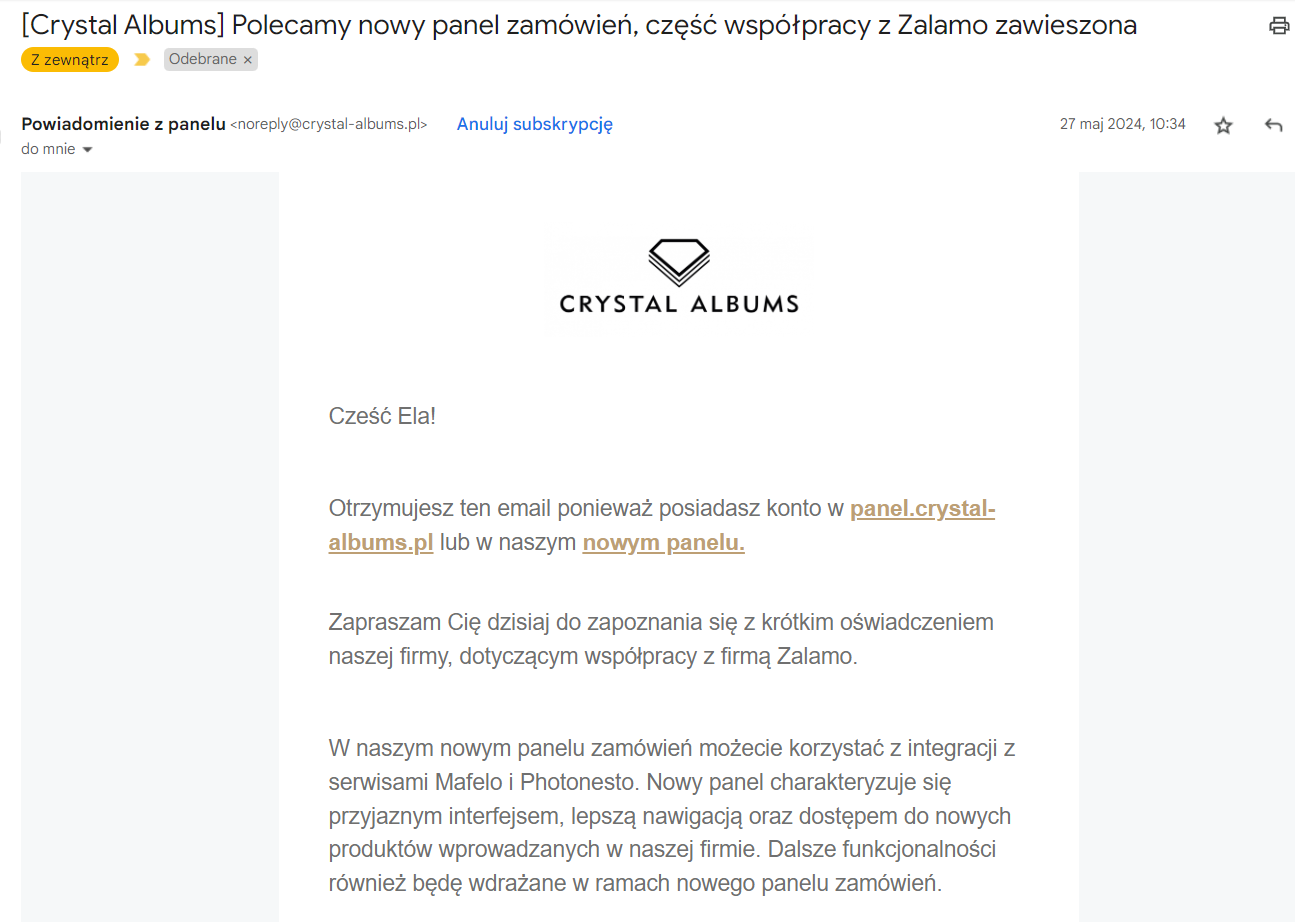Open the Odebrane label

[202, 60]
